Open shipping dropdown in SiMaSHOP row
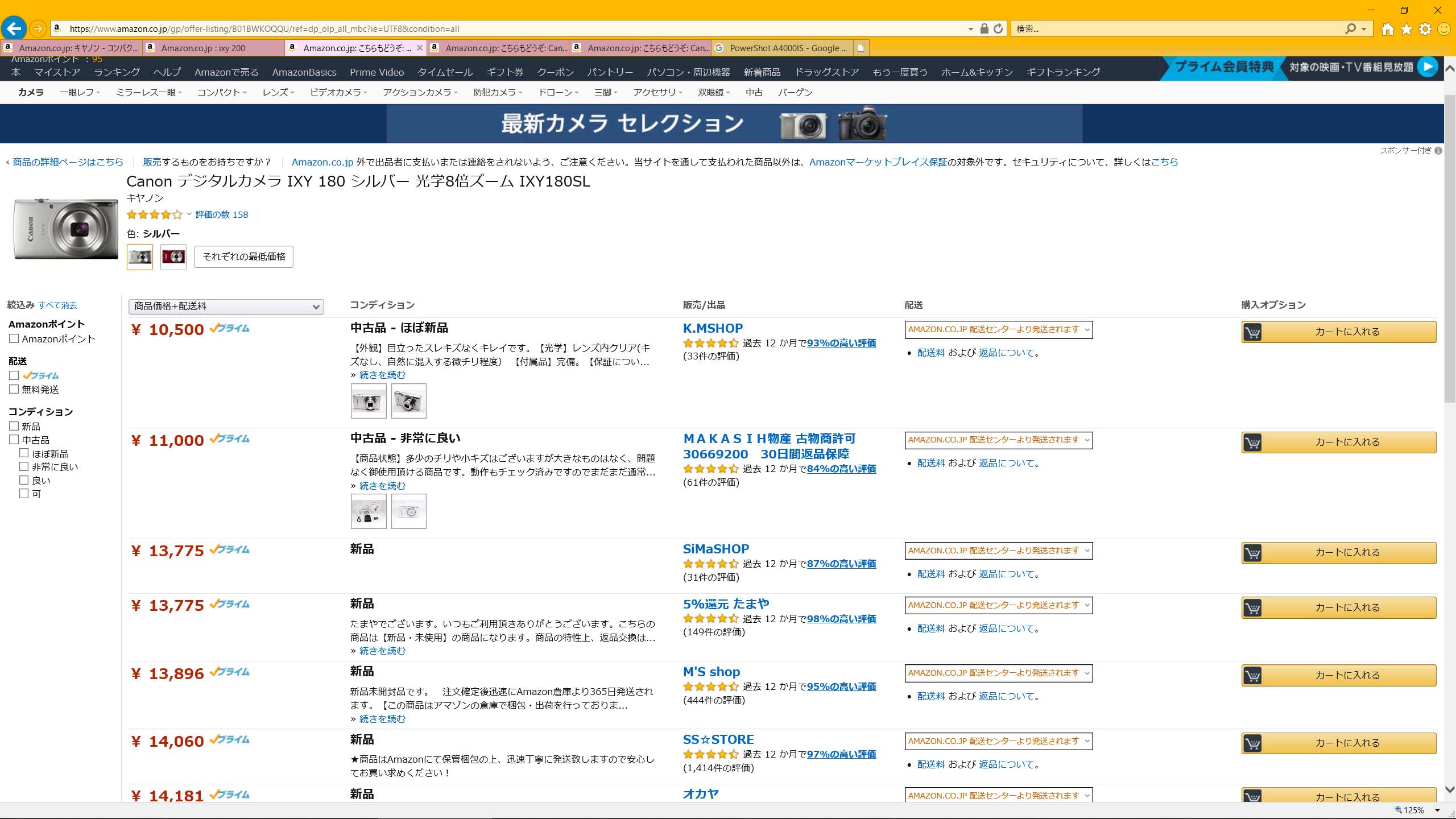1456x819 pixels. [999, 551]
